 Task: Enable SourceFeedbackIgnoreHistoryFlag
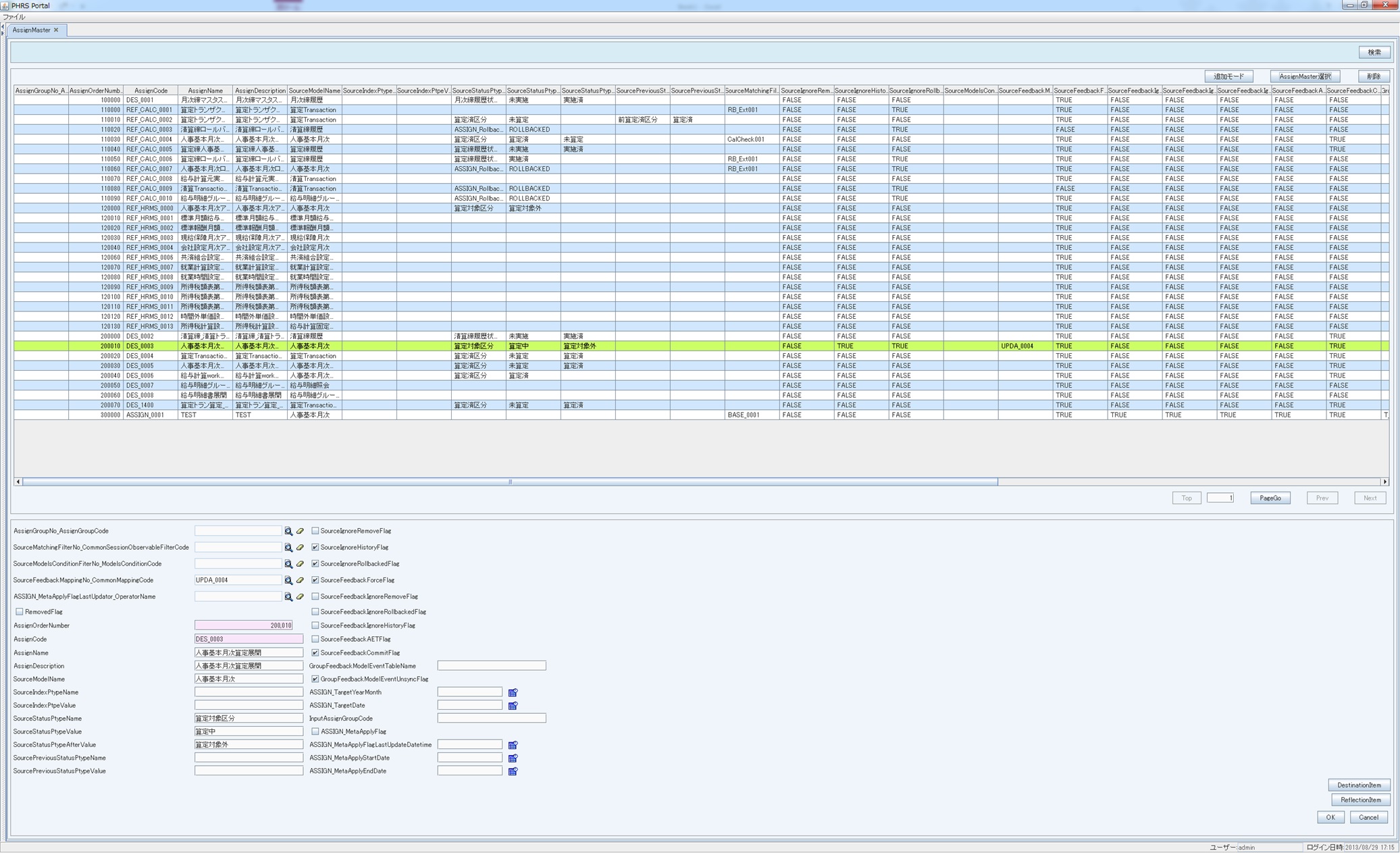coord(315,625)
